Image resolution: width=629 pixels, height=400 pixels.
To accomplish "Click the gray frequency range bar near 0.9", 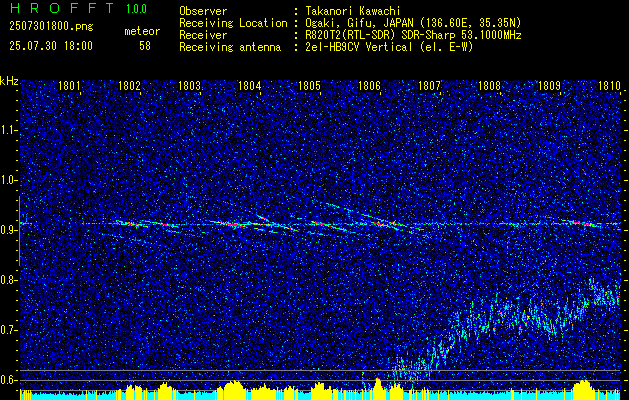I will (x=19, y=231).
